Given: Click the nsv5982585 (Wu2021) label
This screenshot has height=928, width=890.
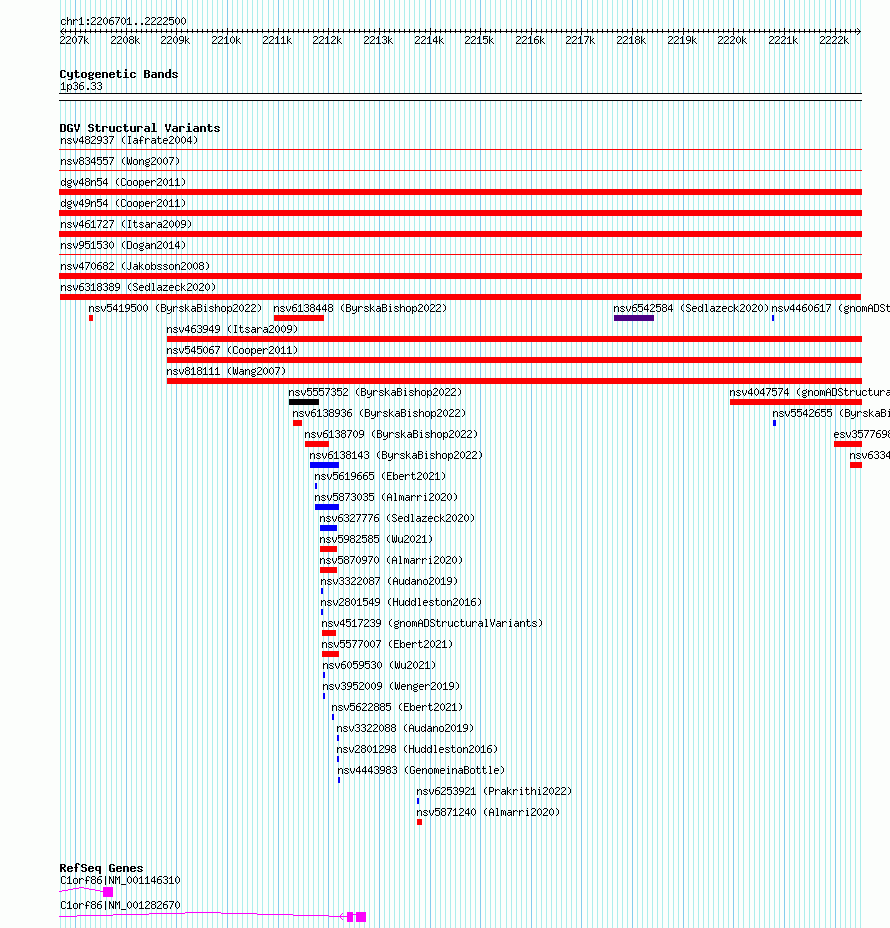Looking at the screenshot, I should (376, 539).
